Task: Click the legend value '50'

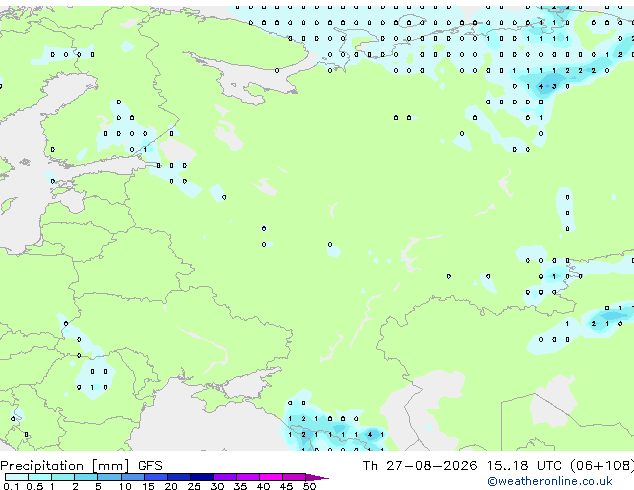Action: click(309, 486)
